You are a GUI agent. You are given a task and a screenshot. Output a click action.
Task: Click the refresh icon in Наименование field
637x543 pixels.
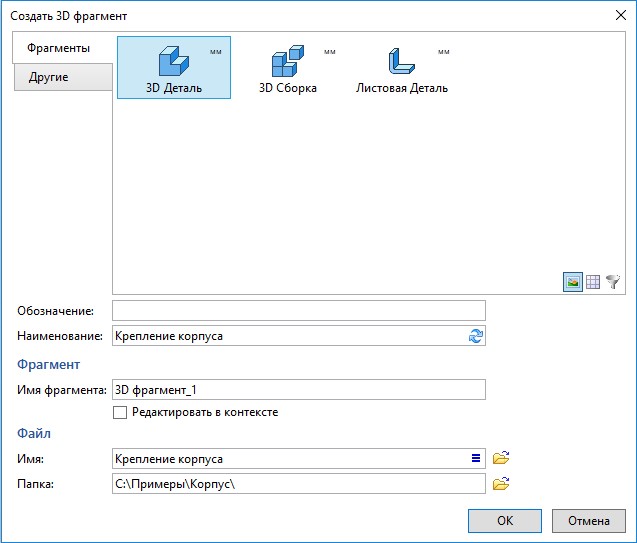[x=476, y=336]
